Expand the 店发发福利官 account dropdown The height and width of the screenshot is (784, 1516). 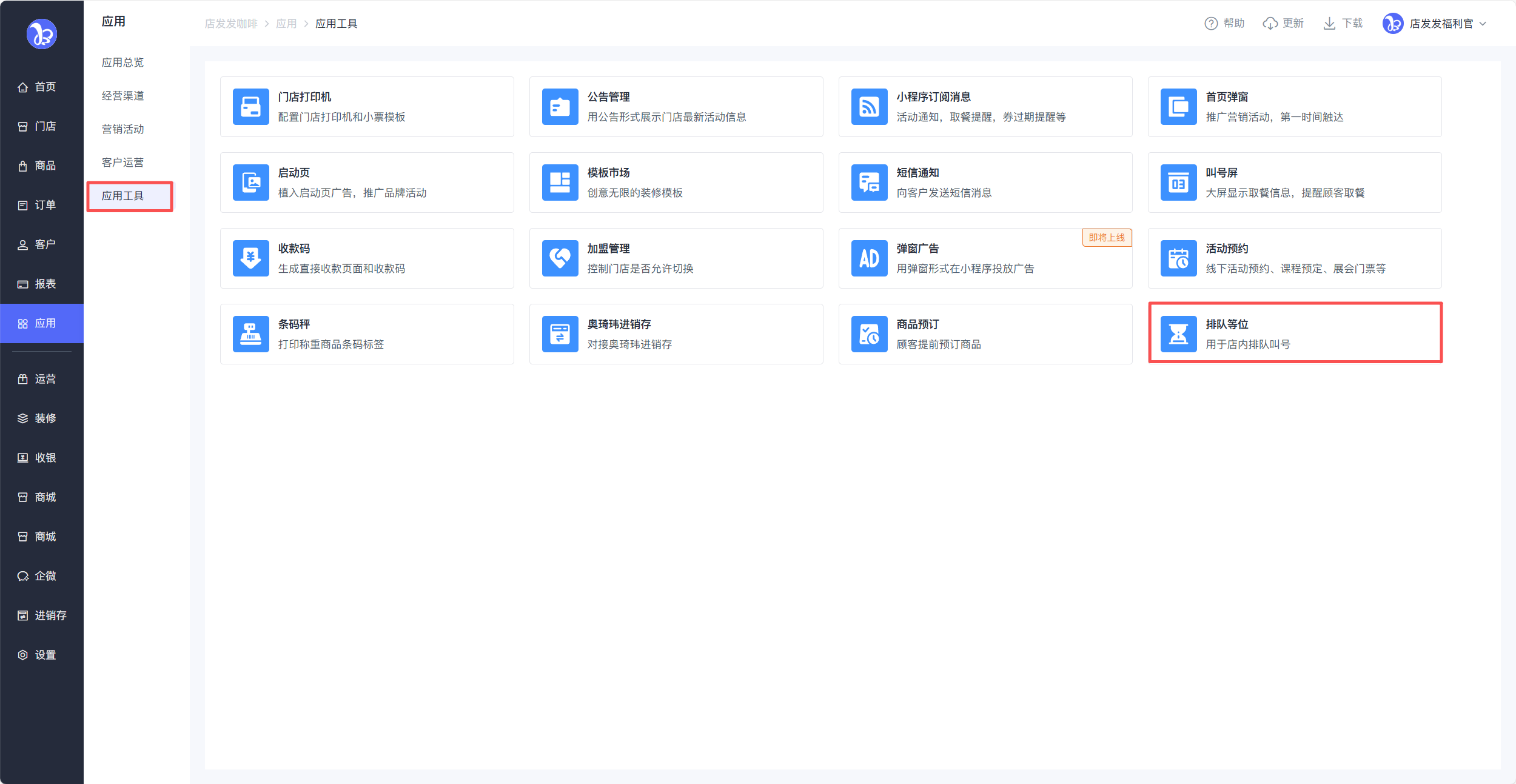click(x=1440, y=24)
